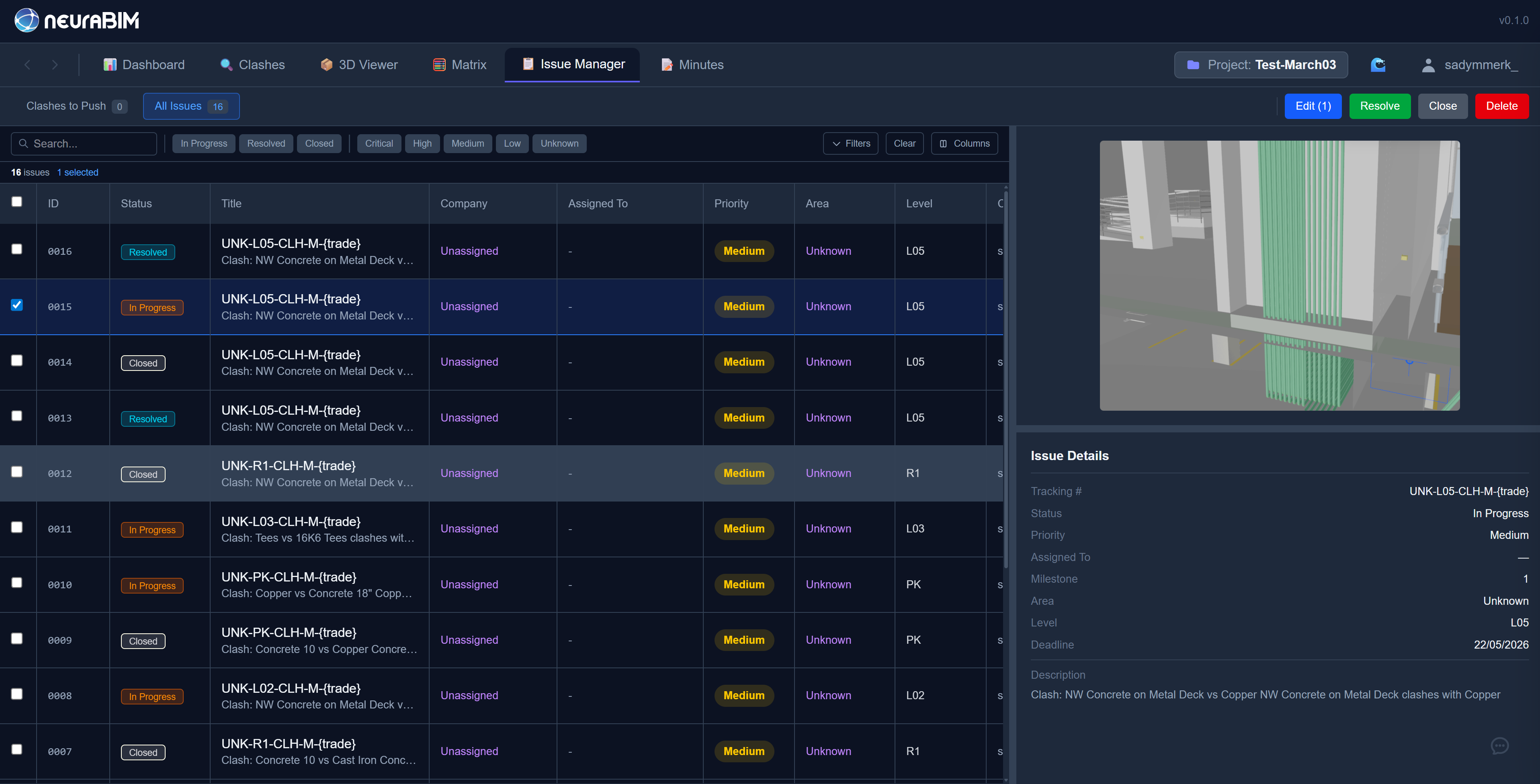1540x784 pixels.
Task: Check the box for issue 0009
Action: click(17, 638)
